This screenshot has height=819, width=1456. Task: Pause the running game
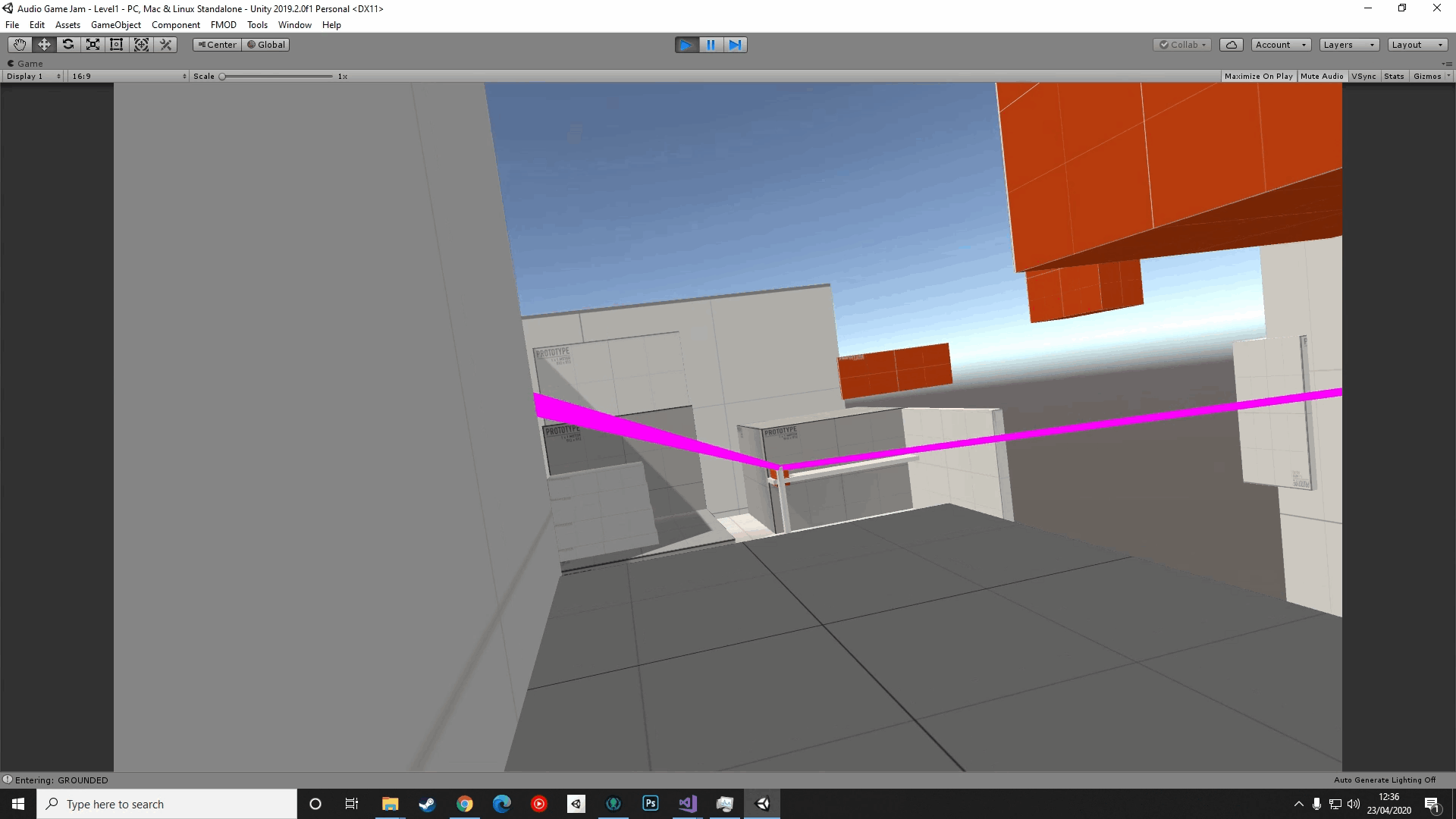pyautogui.click(x=711, y=45)
